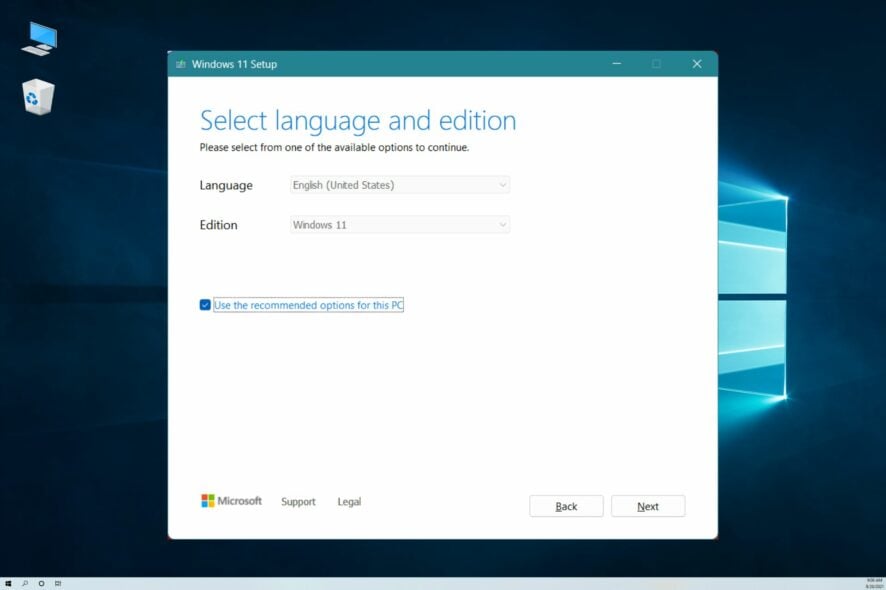Close the Windows 11 Setup window
This screenshot has width=886, height=590.
point(697,64)
